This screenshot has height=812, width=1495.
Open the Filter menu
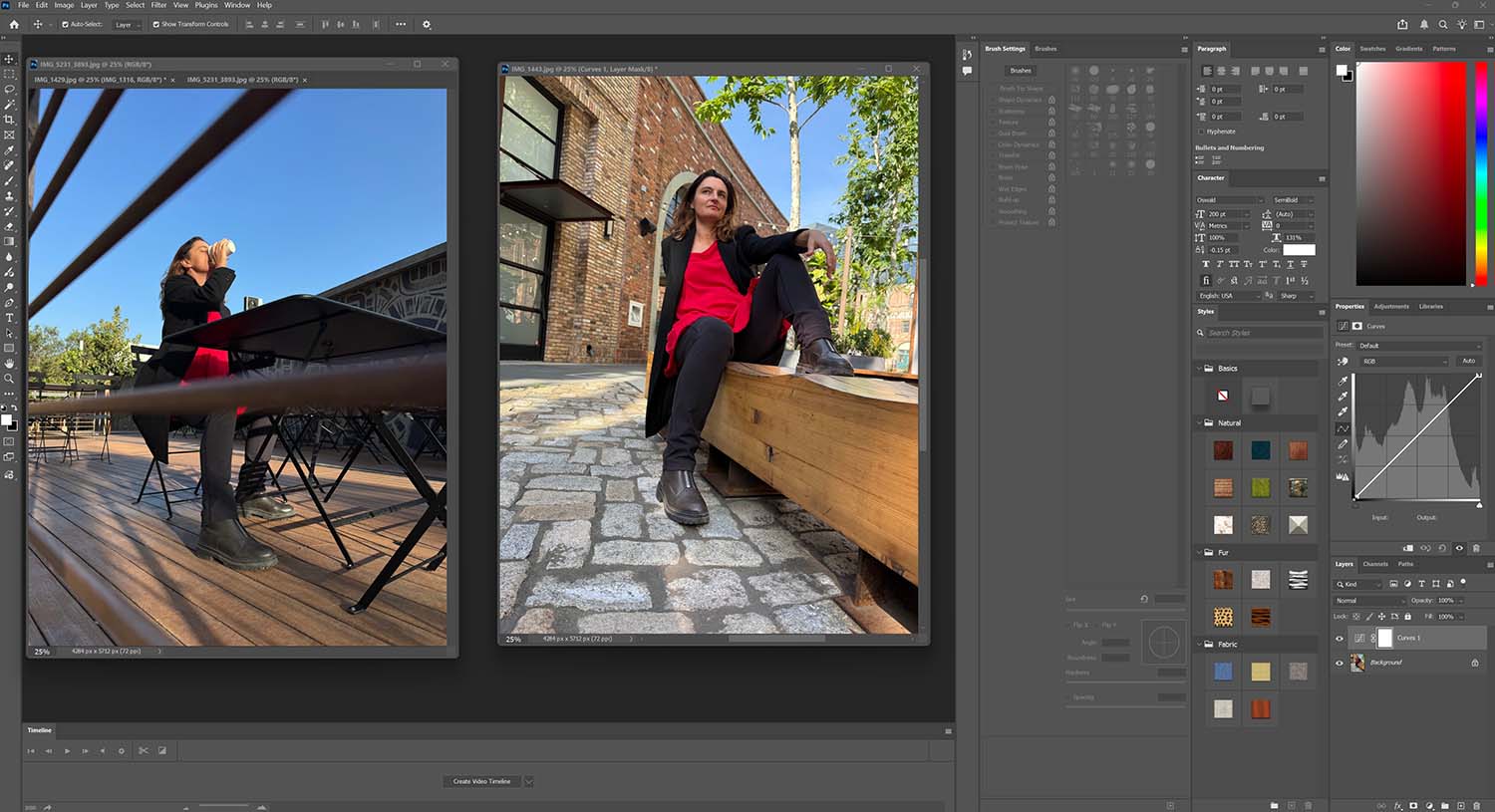(x=157, y=5)
